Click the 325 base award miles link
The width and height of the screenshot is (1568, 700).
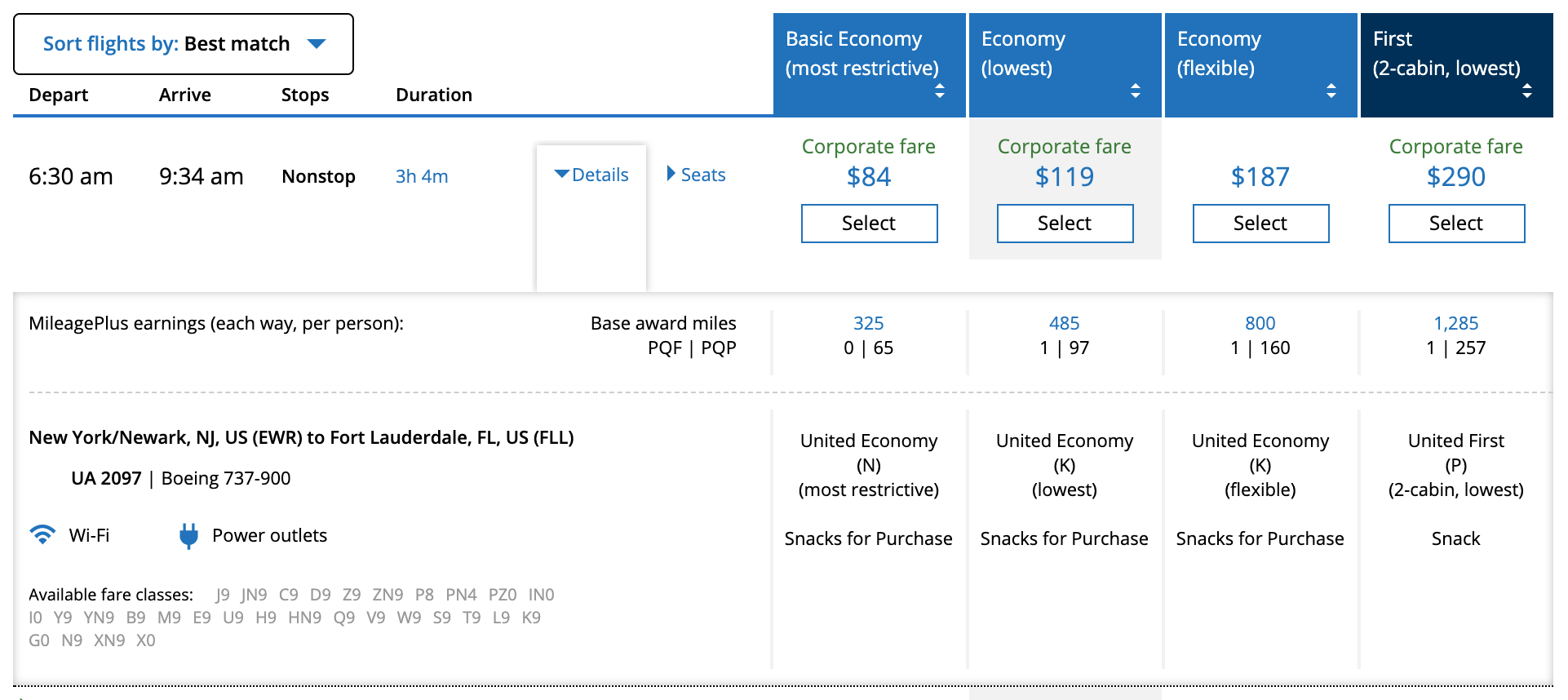click(x=868, y=323)
